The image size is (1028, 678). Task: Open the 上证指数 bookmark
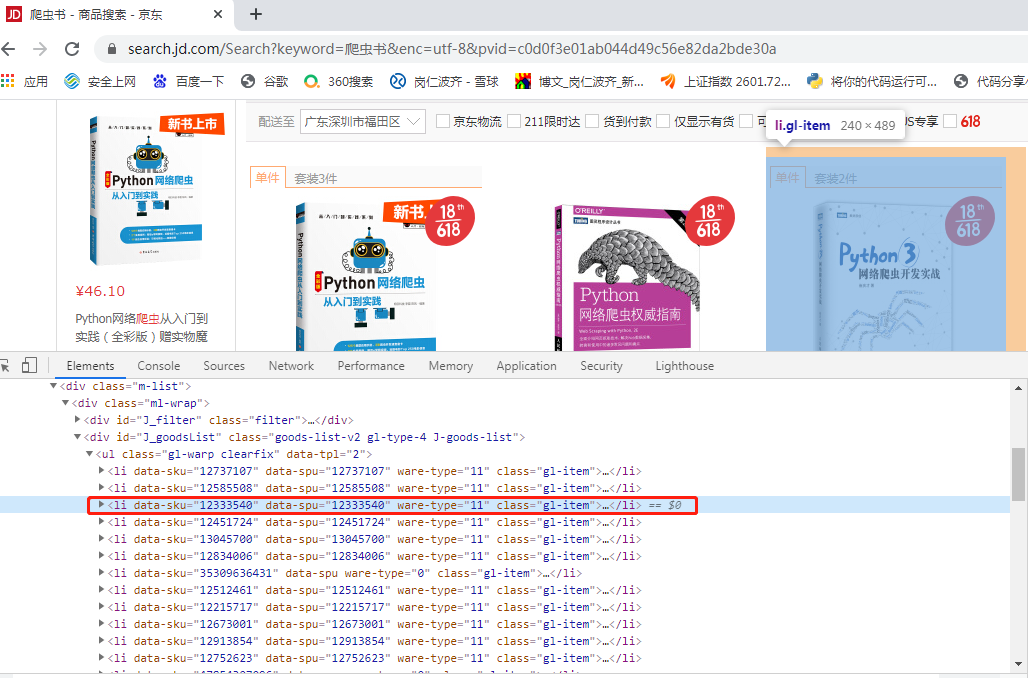[x=725, y=81]
